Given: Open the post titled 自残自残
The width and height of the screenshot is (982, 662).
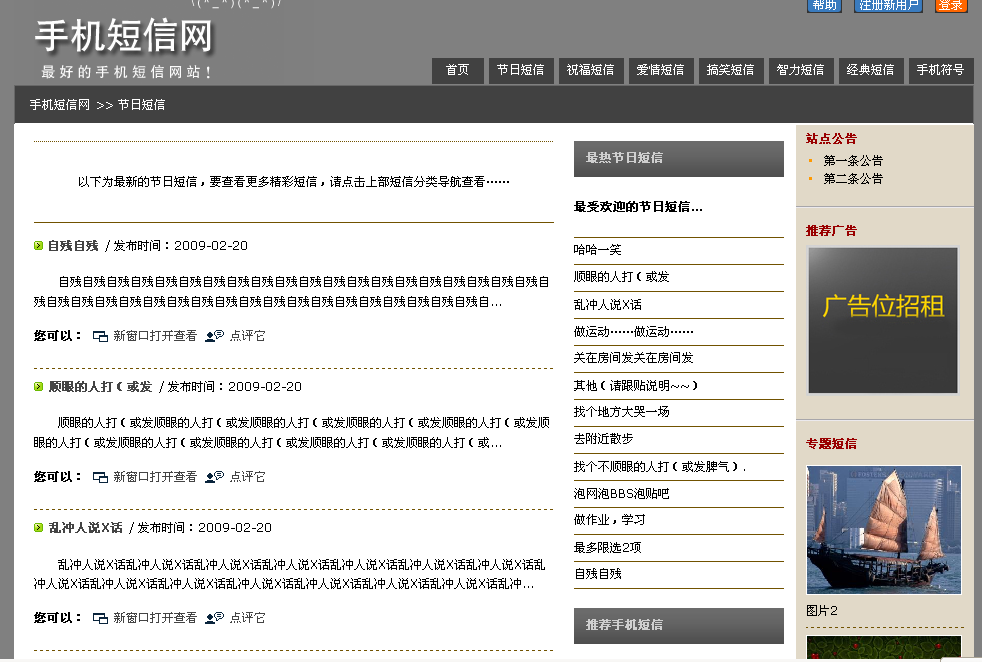Looking at the screenshot, I should 73,246.
